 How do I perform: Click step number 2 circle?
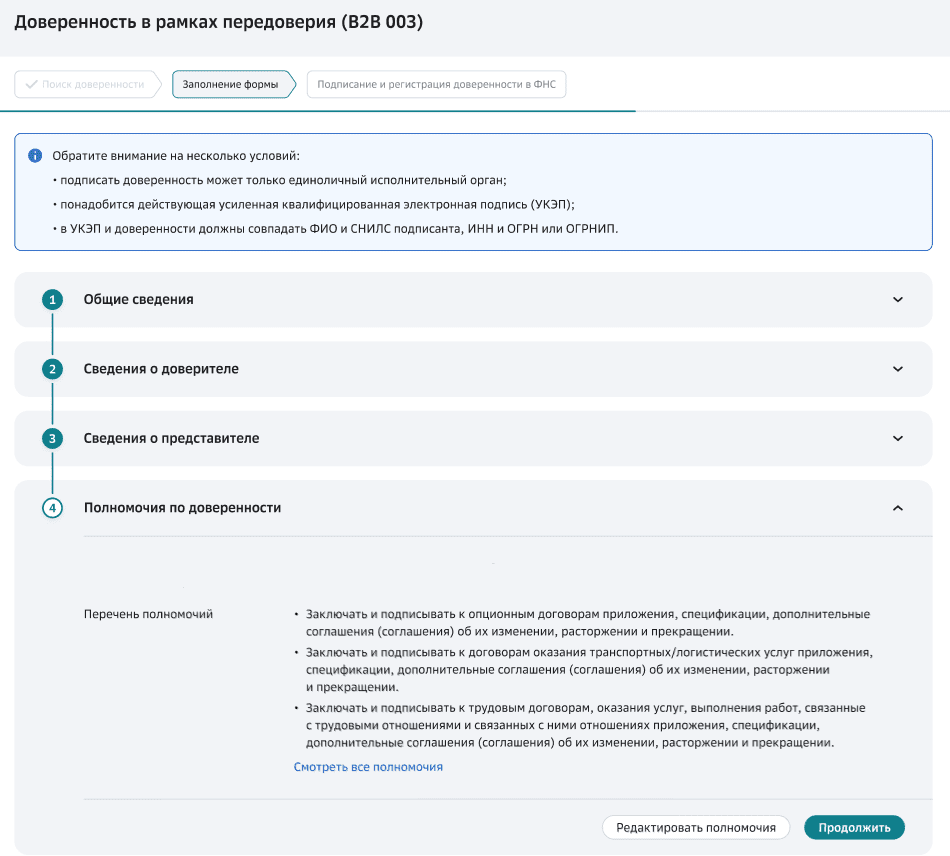53,369
